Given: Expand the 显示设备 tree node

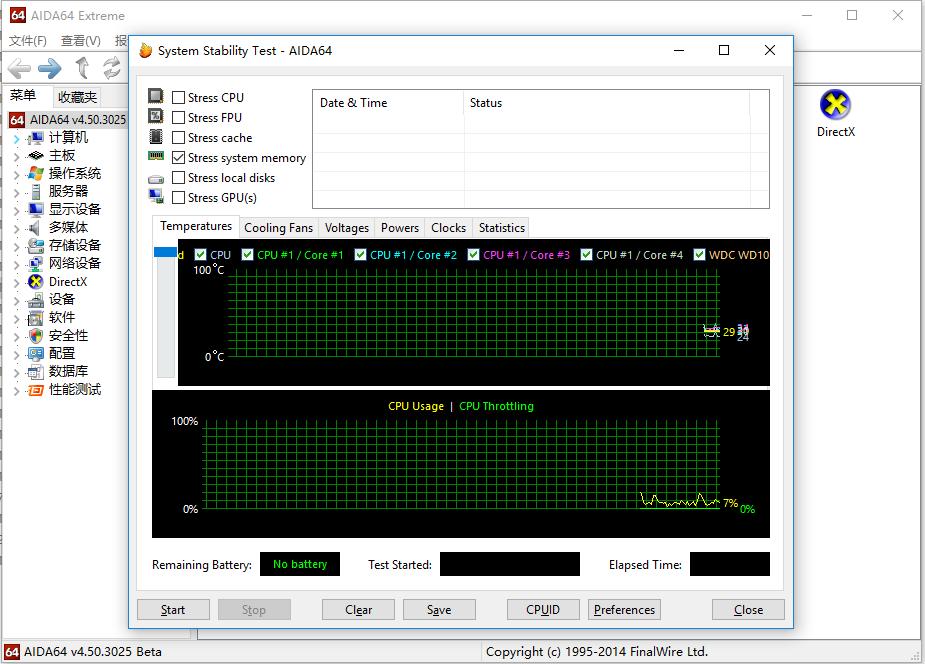Looking at the screenshot, I should (x=17, y=211).
